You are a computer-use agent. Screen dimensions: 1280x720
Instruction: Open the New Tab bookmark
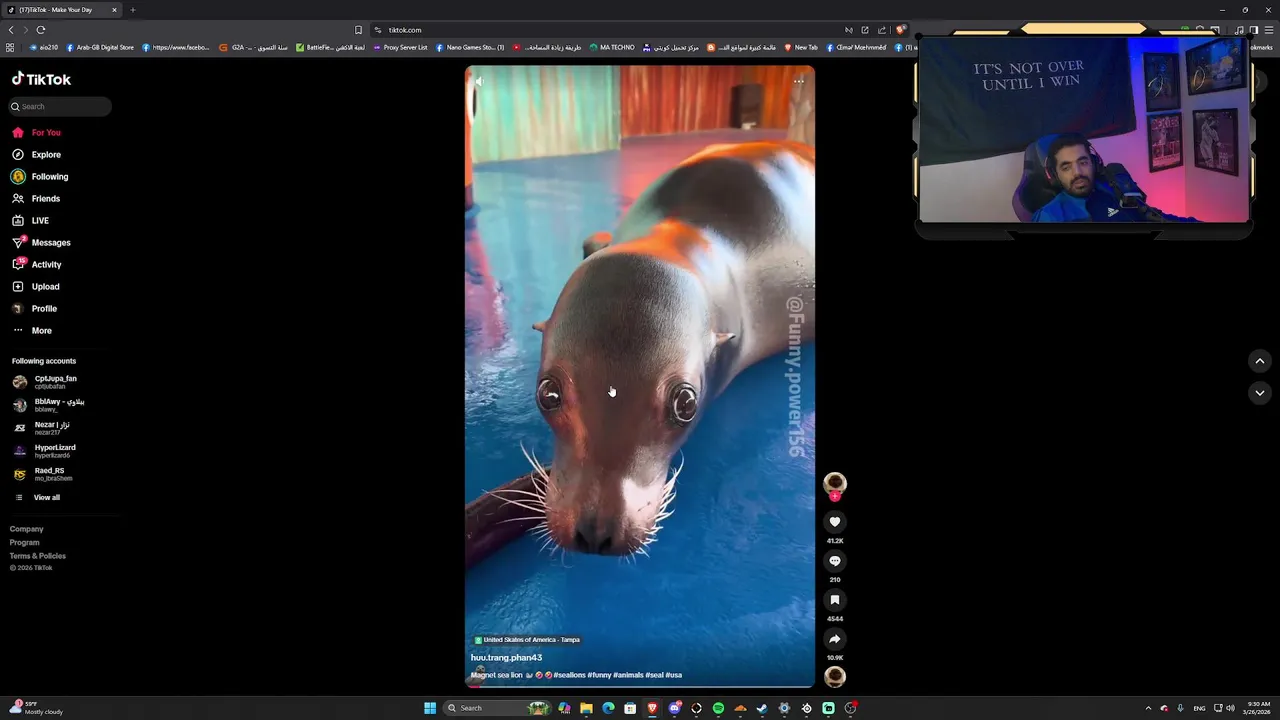(801, 47)
